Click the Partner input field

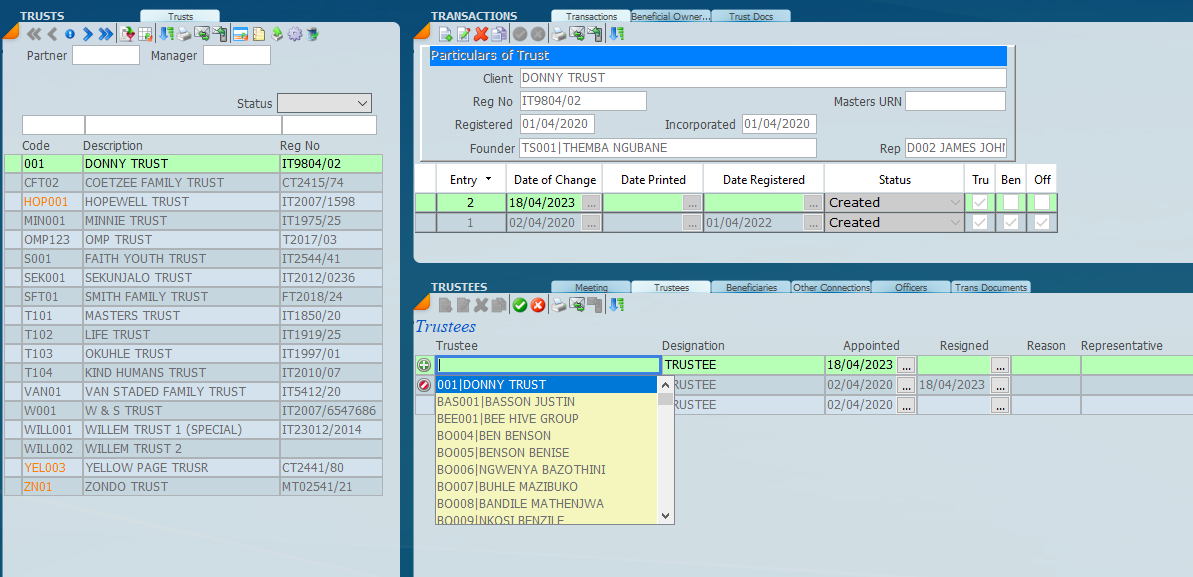point(106,56)
